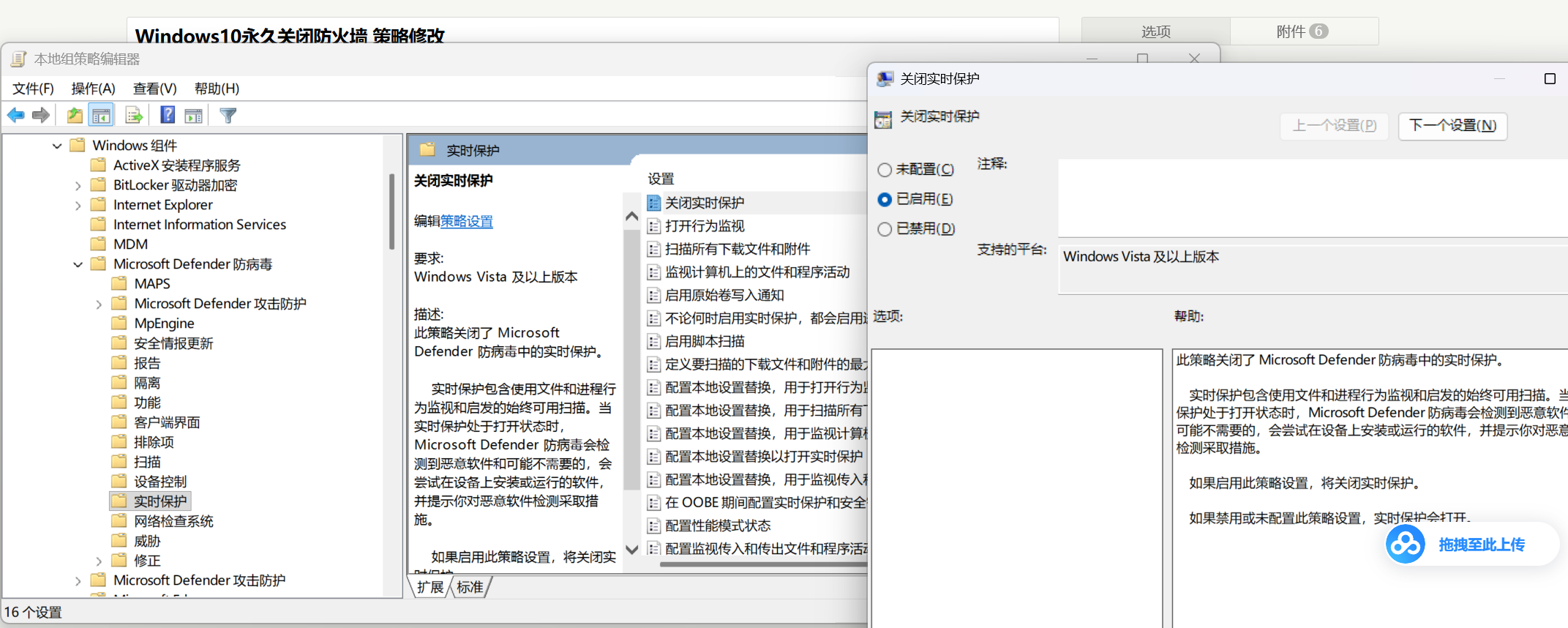Click the folder icon beside 报告
The image size is (1568, 628).
pos(119,362)
